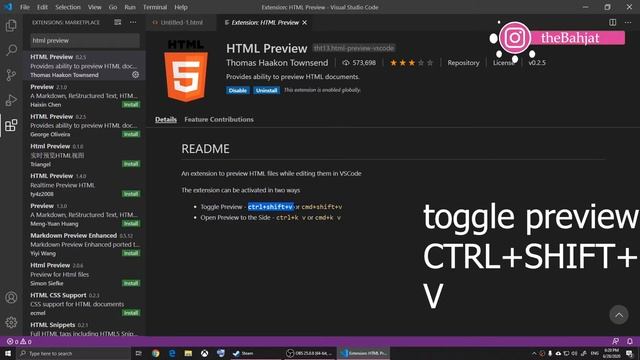
Task: Launch Chrome from the taskbar
Action: point(156,353)
